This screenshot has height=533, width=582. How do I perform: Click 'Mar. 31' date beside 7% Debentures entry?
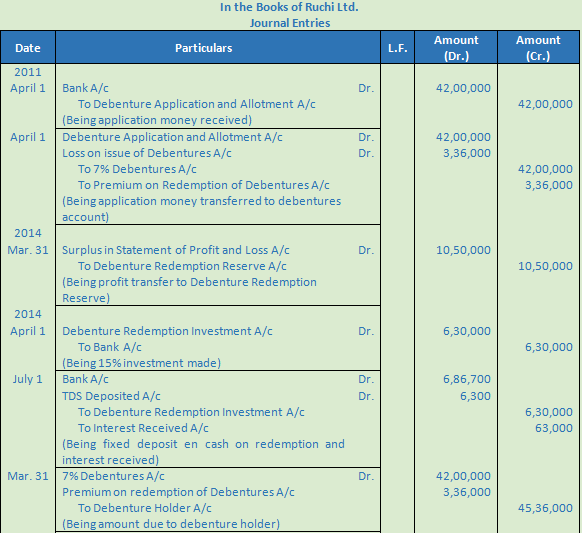point(28,476)
